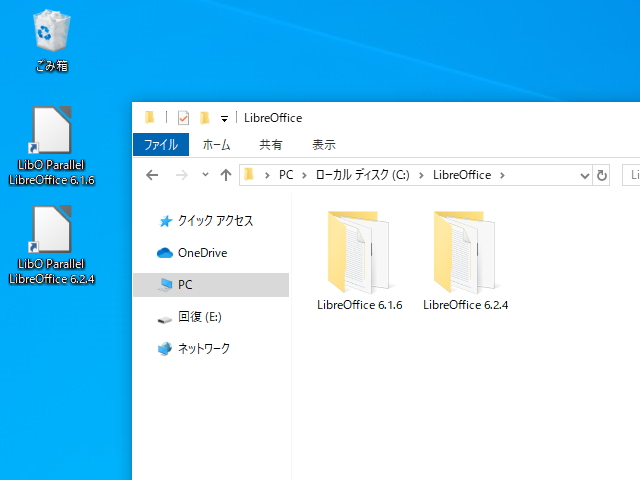Select ネットワーク in the navigation pane
The image size is (640, 480).
coord(211,349)
